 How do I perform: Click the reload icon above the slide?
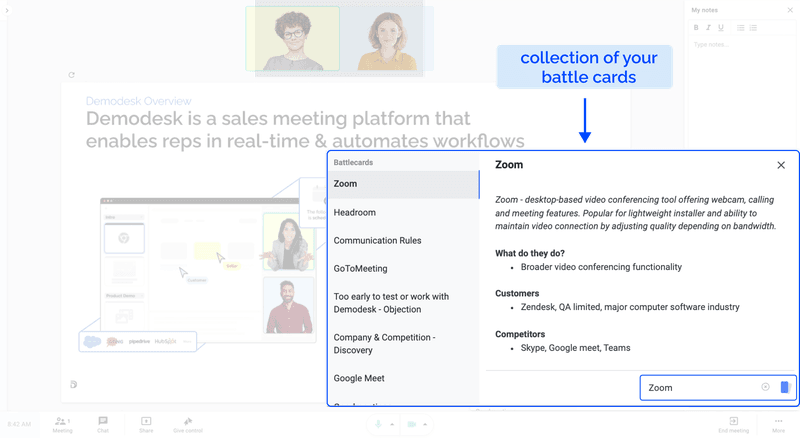point(71,75)
